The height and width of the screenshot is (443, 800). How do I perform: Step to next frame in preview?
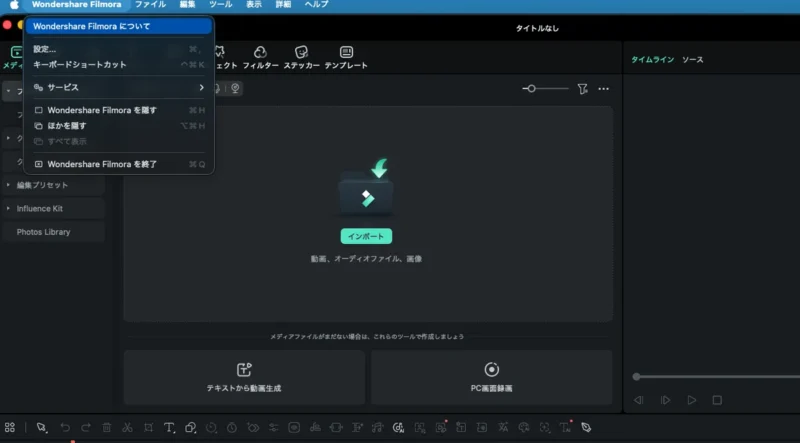(x=665, y=400)
